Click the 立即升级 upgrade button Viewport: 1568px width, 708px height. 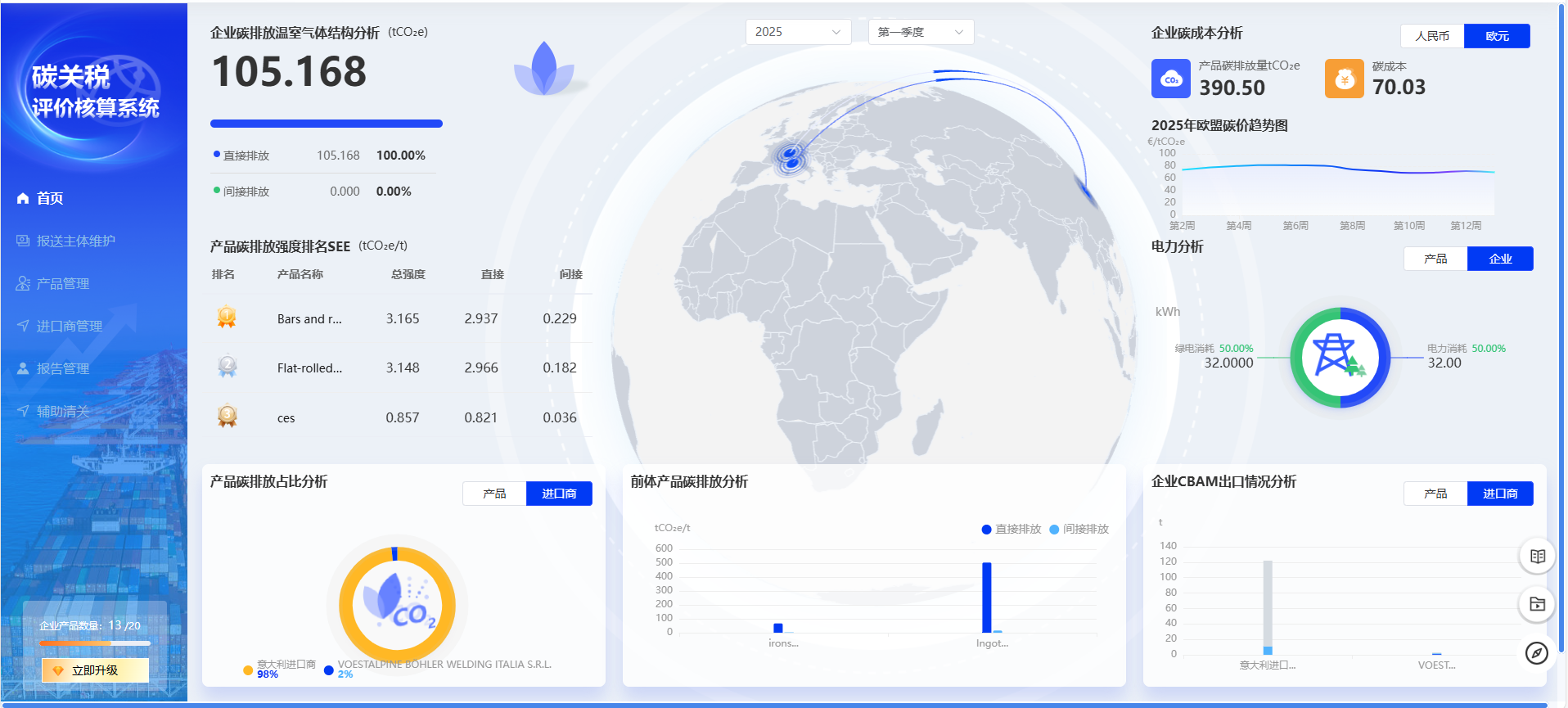[95, 670]
